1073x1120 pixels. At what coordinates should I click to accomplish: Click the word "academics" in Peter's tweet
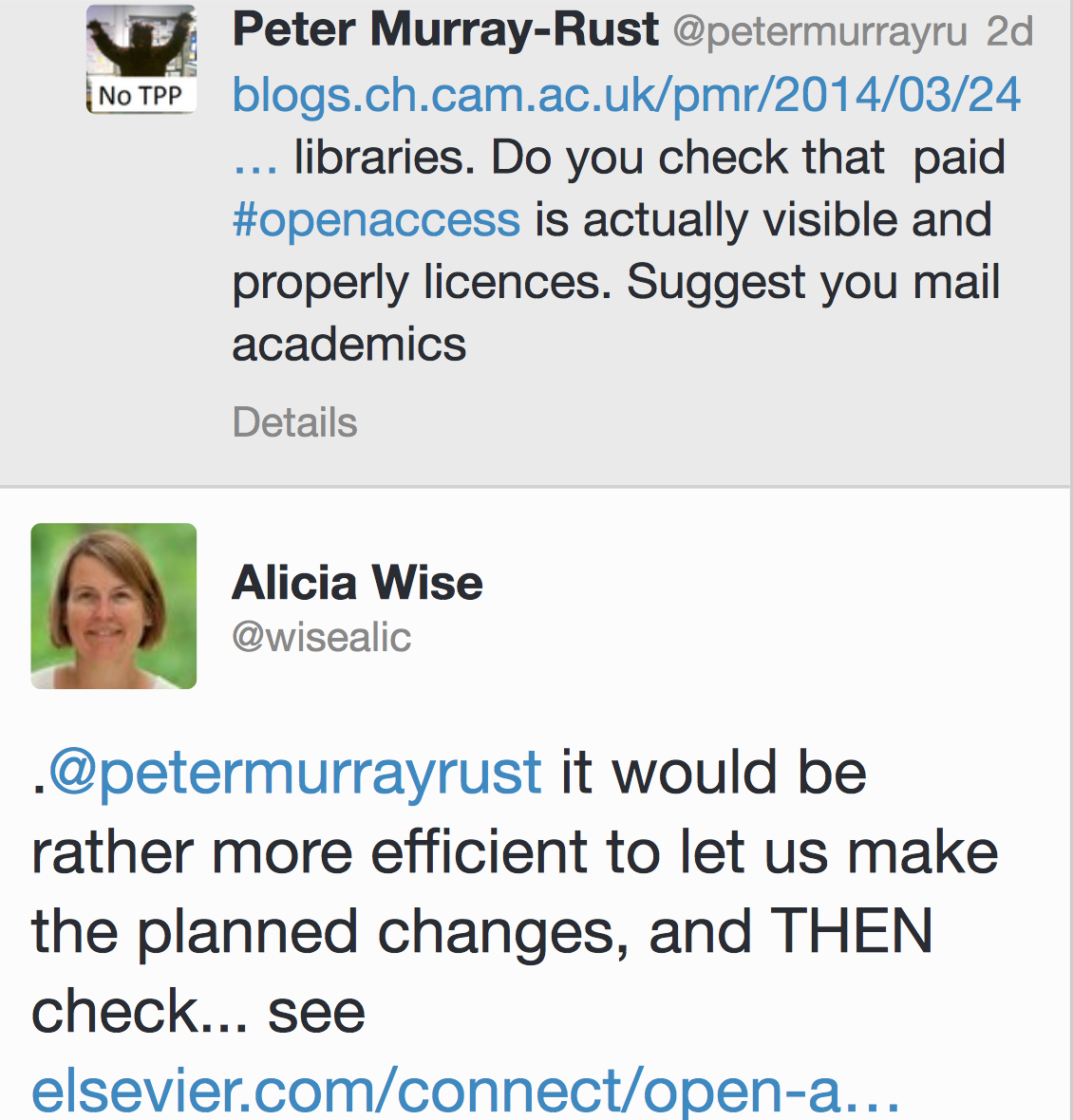coord(348,345)
